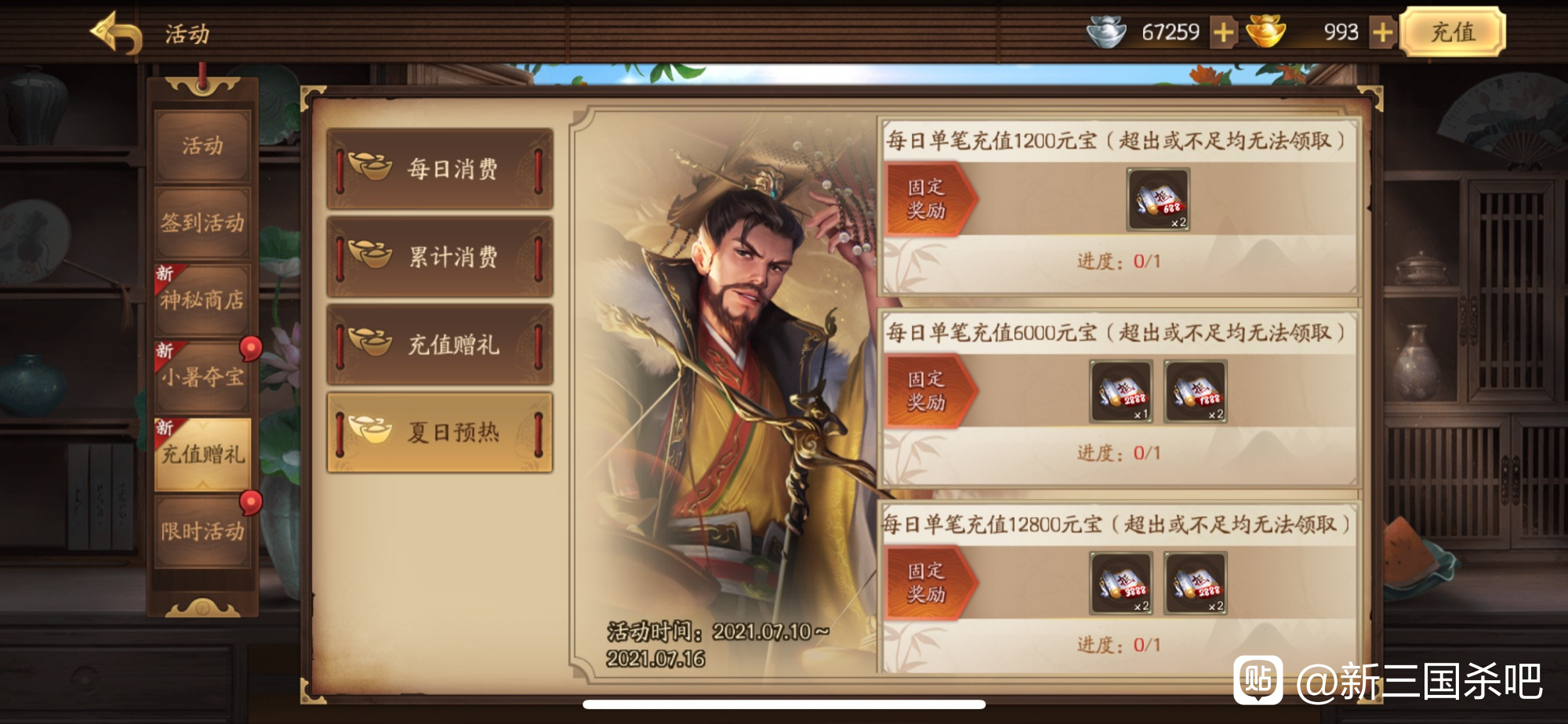Screen dimensions: 1568x724
Task: Inspect the 2888 voucher reward for 6000元宝
Action: [x=1121, y=391]
